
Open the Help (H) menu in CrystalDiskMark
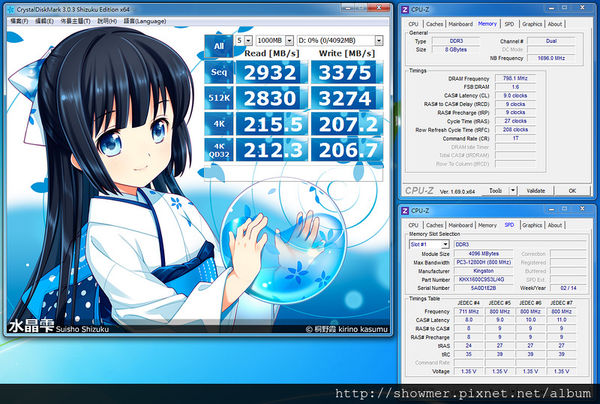[107, 21]
